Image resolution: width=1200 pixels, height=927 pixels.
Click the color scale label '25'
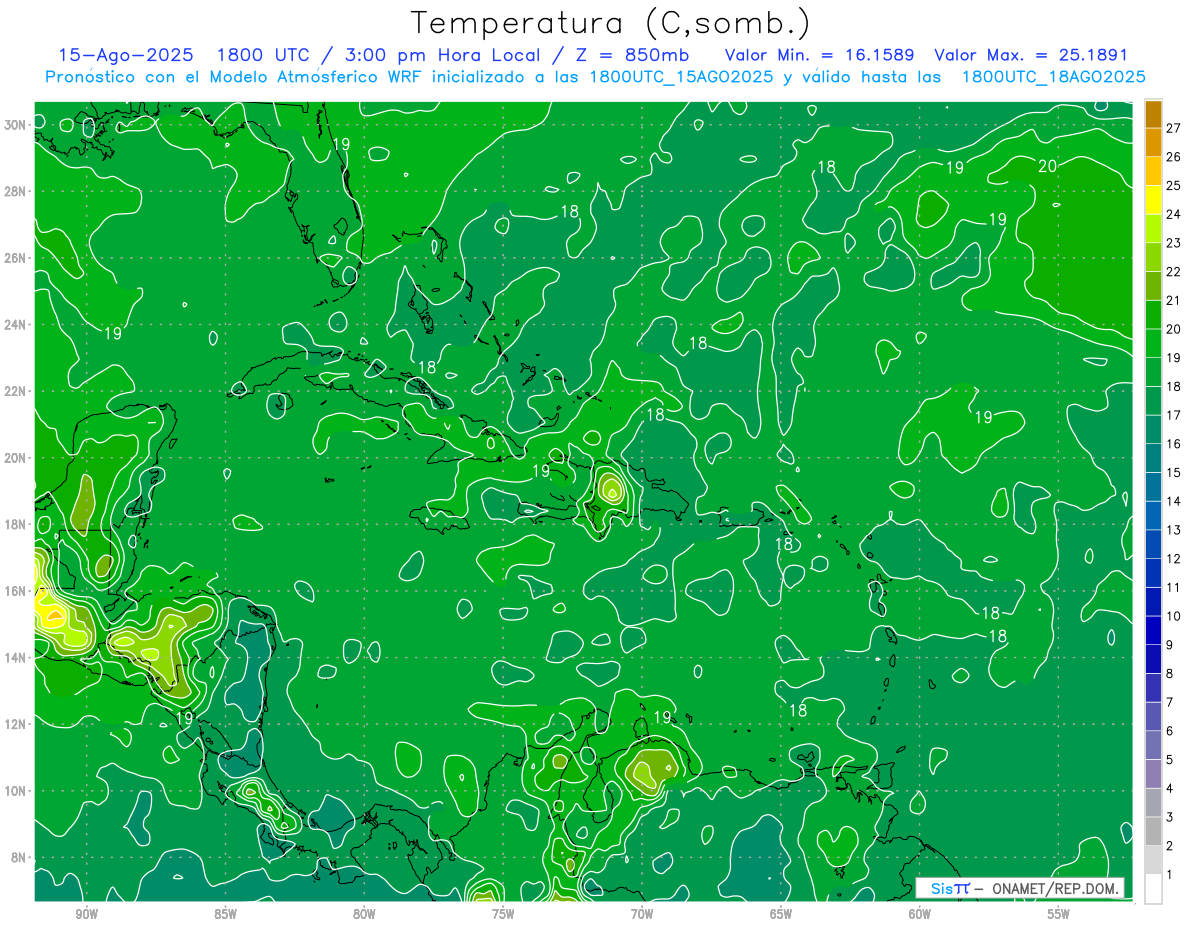pos(1174,186)
